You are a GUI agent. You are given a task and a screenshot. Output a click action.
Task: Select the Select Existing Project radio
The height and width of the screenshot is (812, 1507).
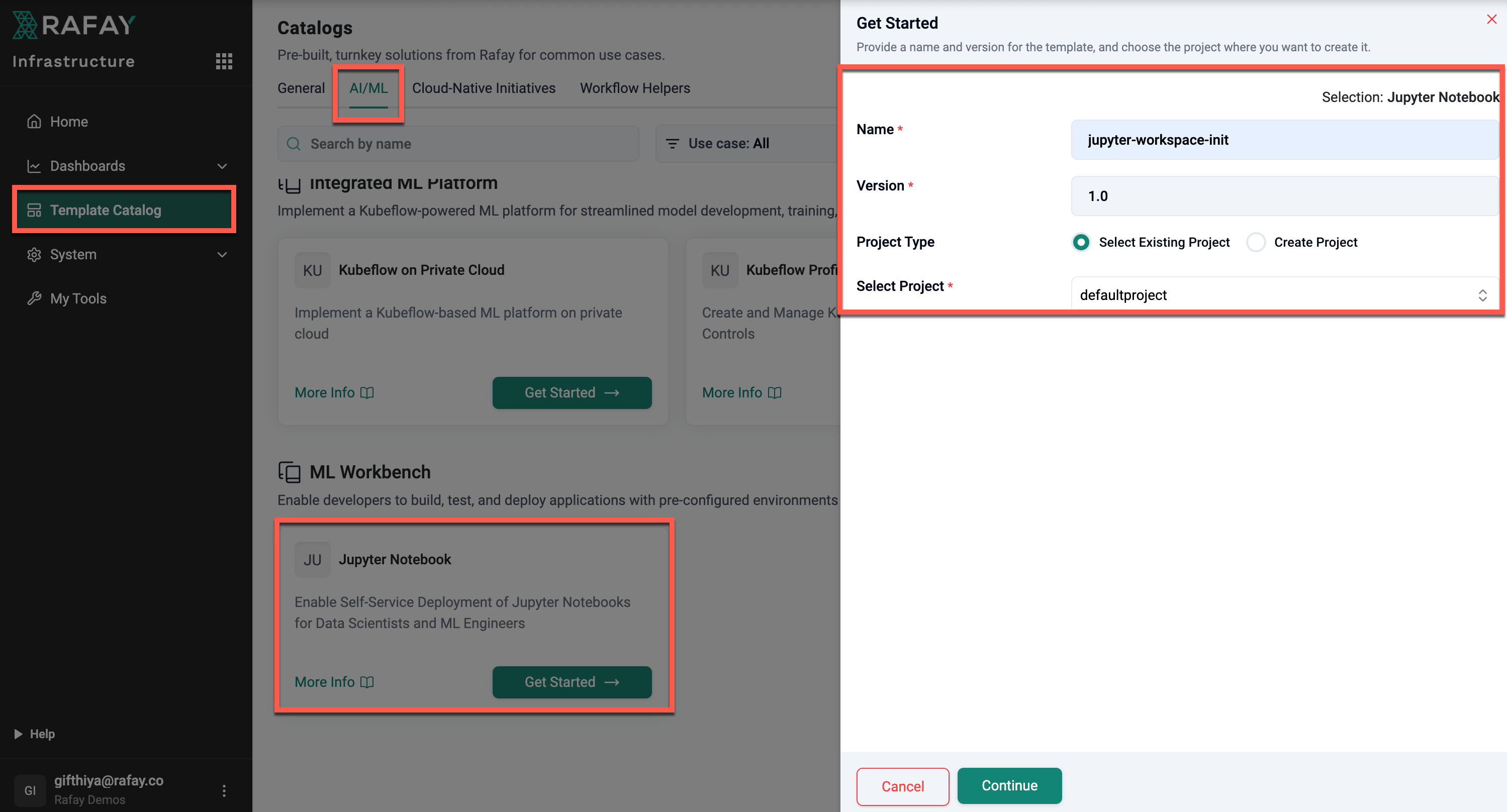point(1081,242)
